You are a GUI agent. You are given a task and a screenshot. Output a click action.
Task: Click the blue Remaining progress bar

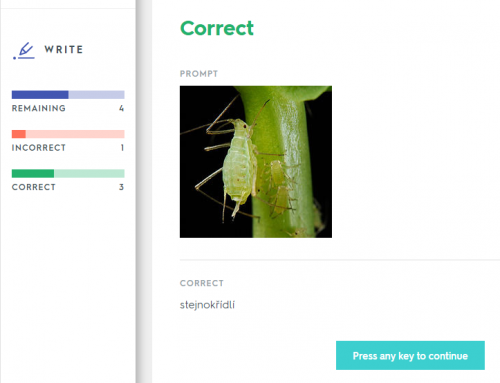pyautogui.click(x=68, y=95)
